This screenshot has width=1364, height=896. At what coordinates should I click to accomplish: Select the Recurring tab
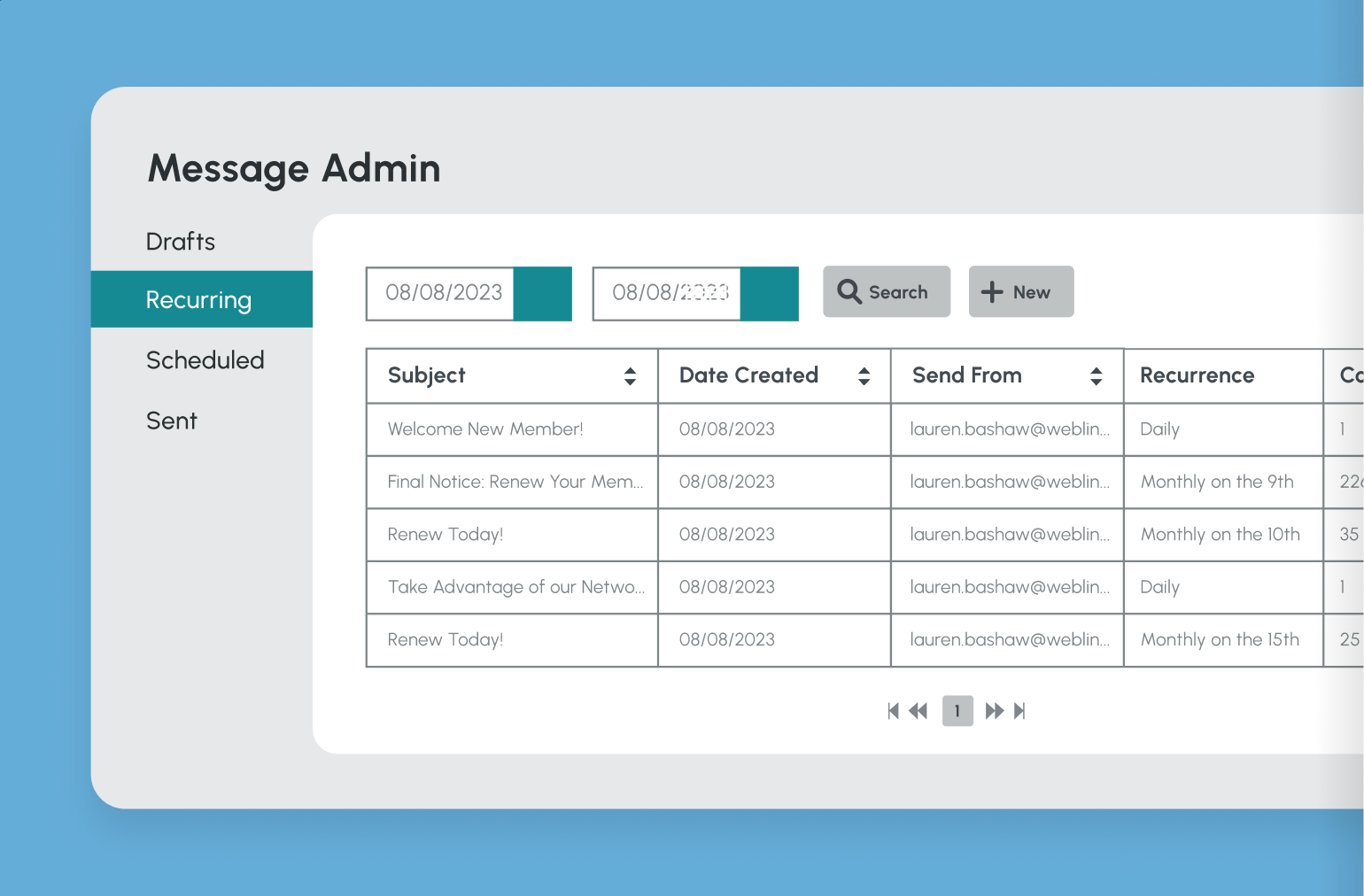tap(198, 299)
